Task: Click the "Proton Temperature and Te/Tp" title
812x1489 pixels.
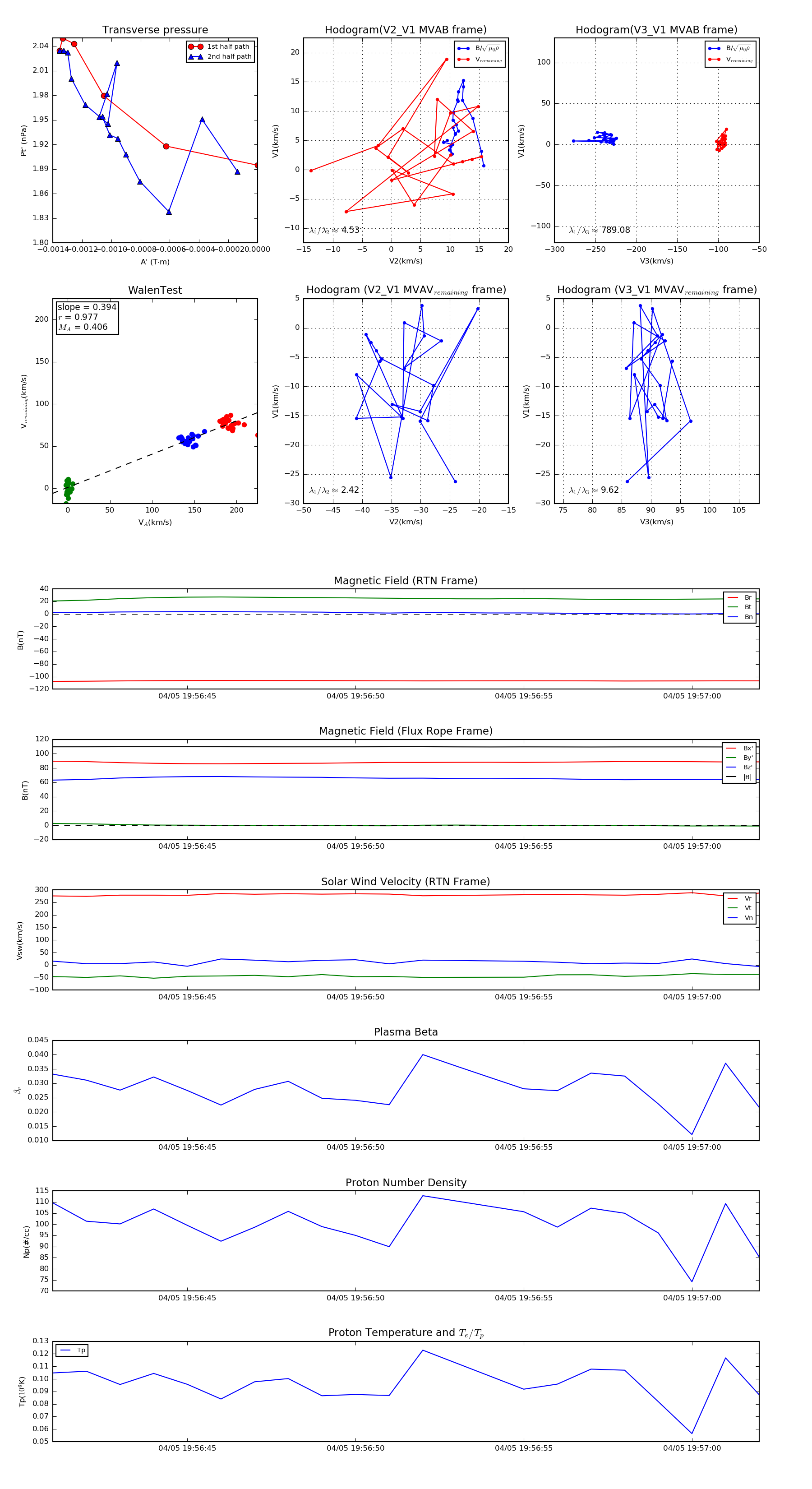Action: pyautogui.click(x=406, y=1333)
